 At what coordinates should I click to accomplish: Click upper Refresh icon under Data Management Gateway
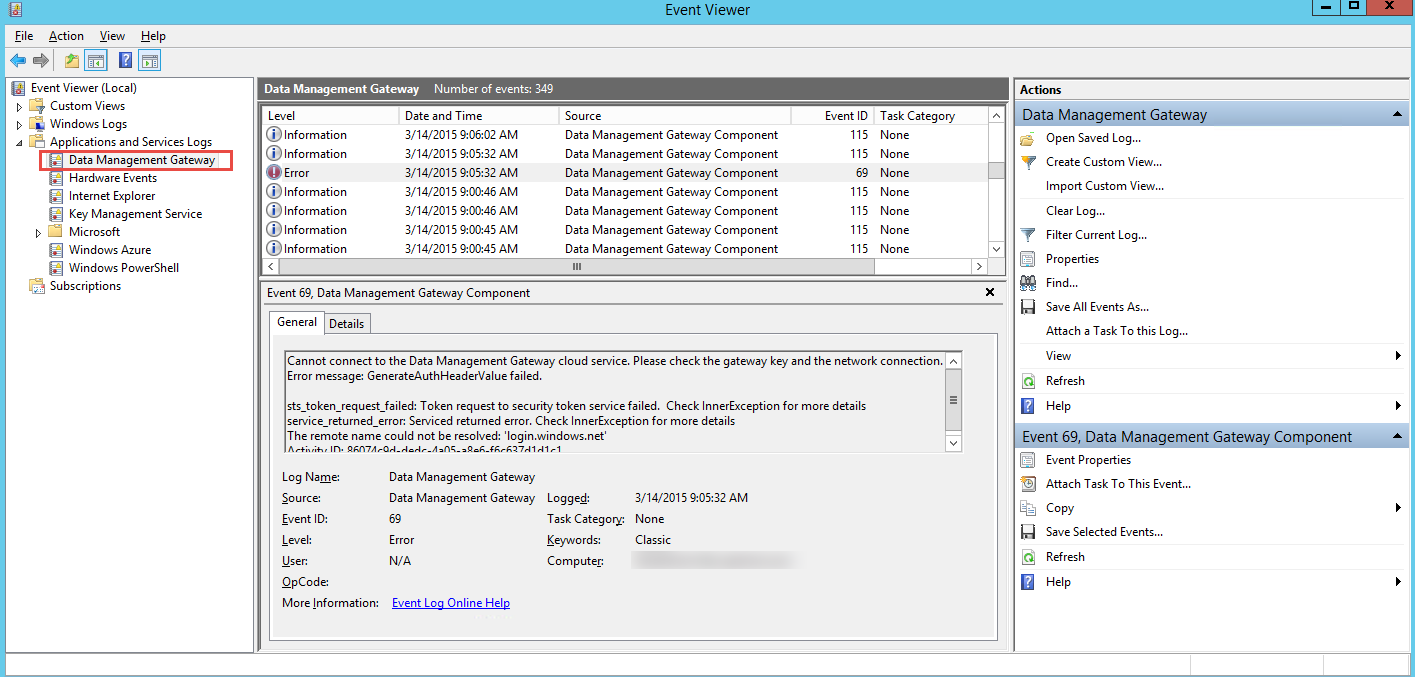point(1027,381)
